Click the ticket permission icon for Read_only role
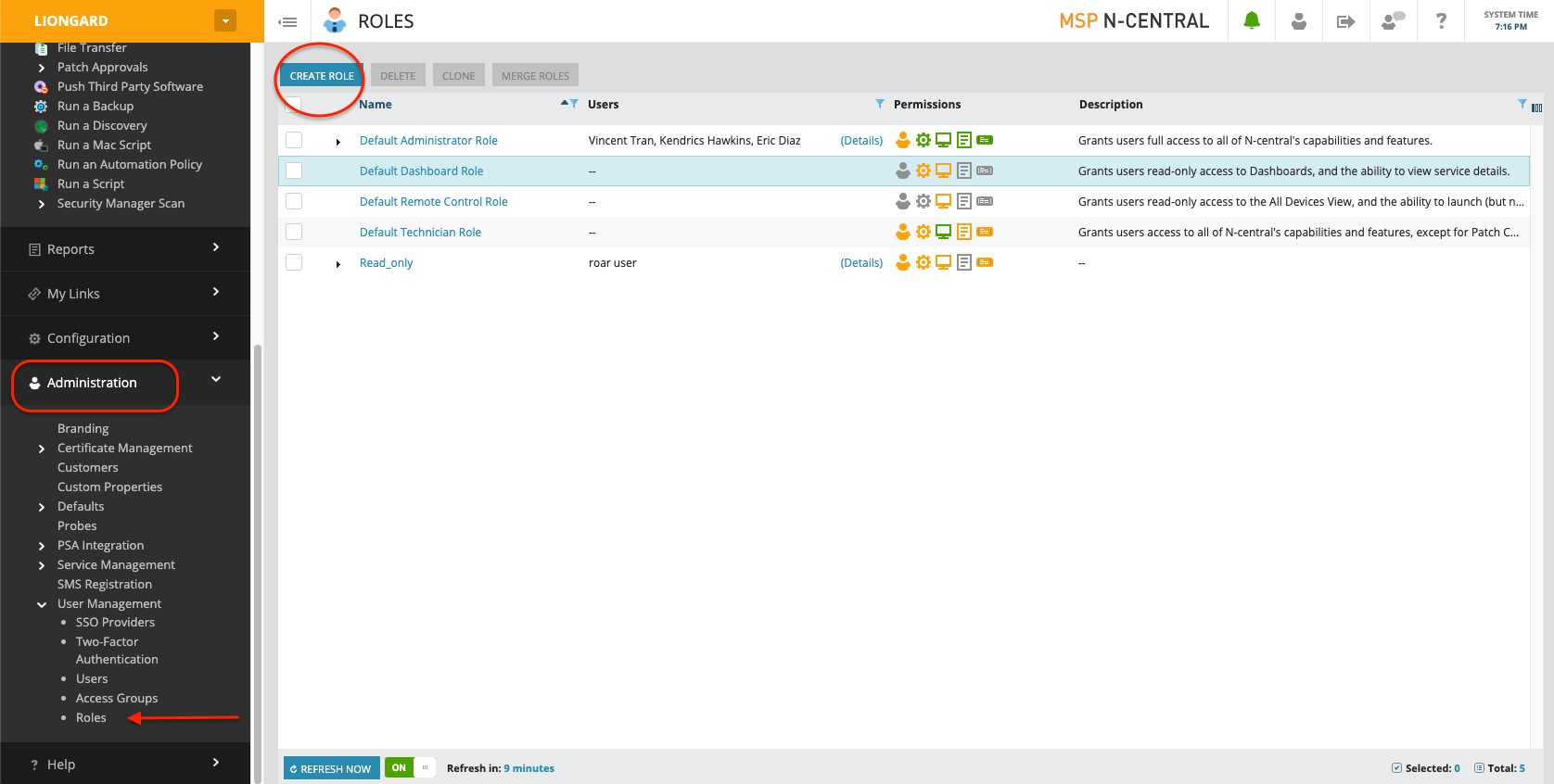 [985, 262]
